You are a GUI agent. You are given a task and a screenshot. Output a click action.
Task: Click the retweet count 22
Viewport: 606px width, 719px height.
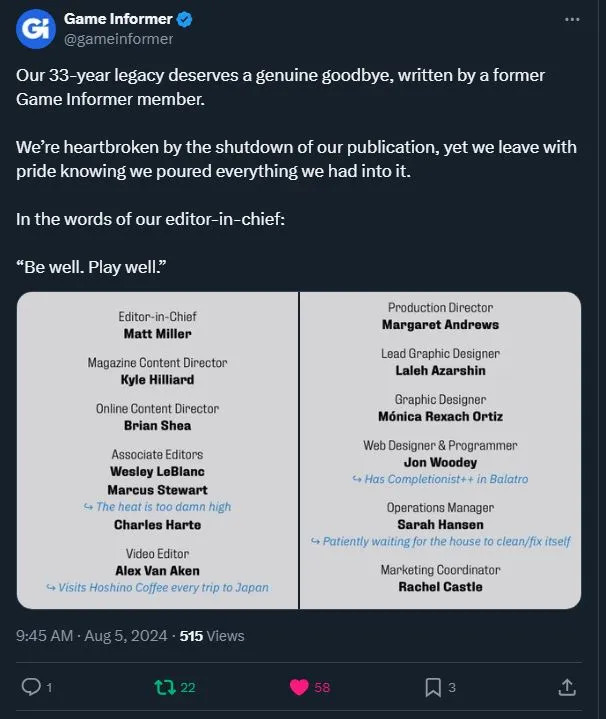187,687
